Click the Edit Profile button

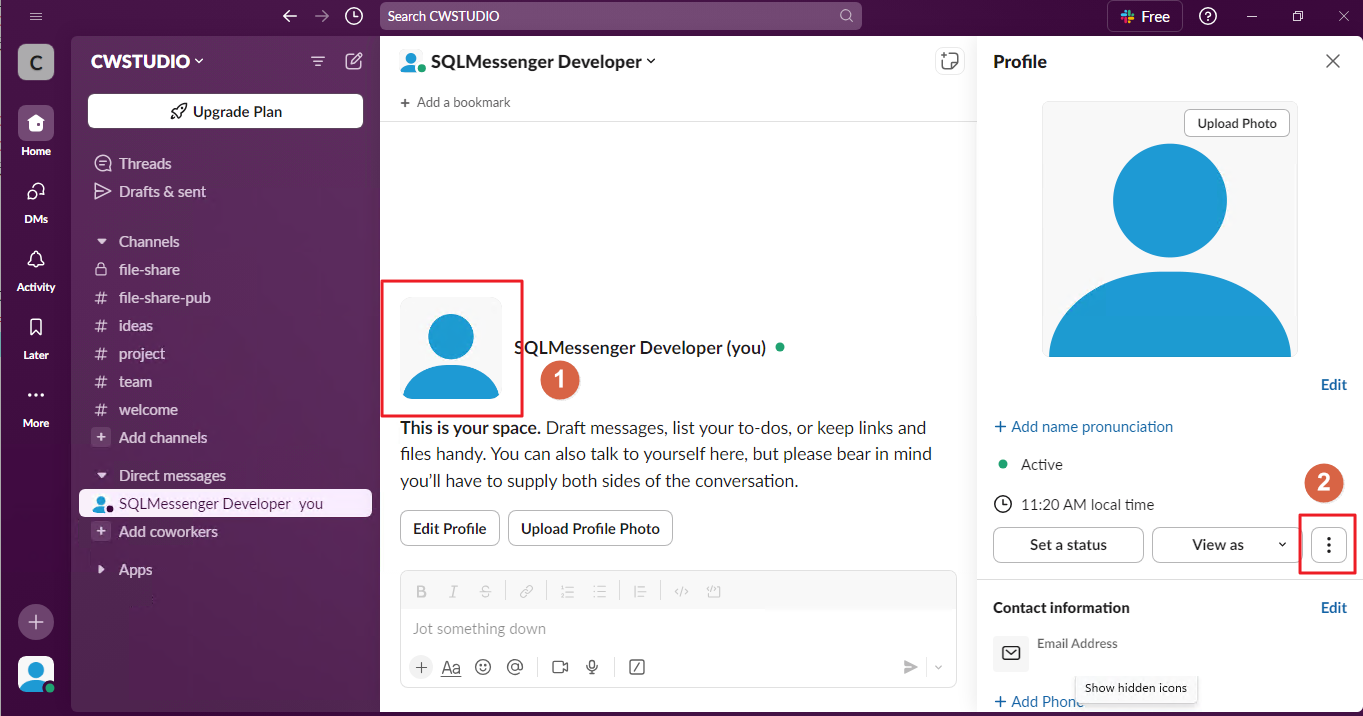[450, 528]
